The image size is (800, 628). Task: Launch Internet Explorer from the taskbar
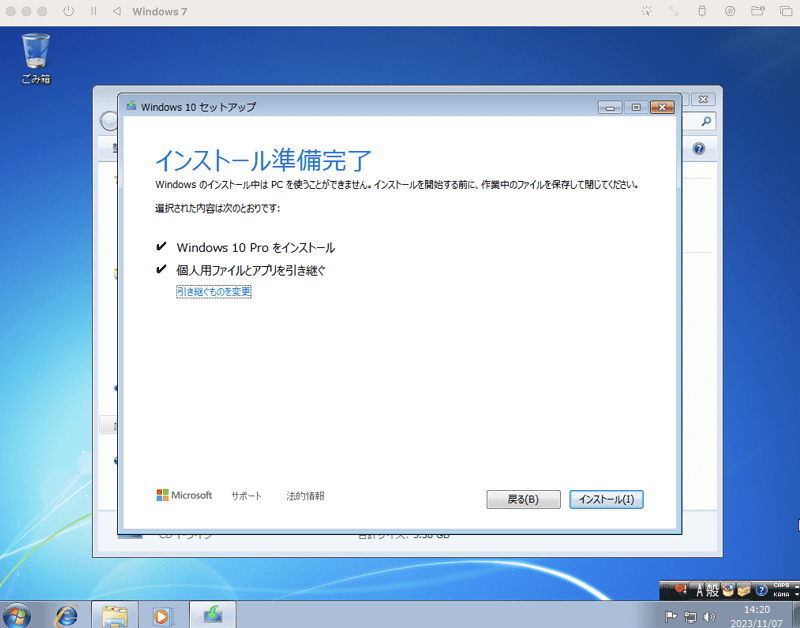tap(67, 616)
